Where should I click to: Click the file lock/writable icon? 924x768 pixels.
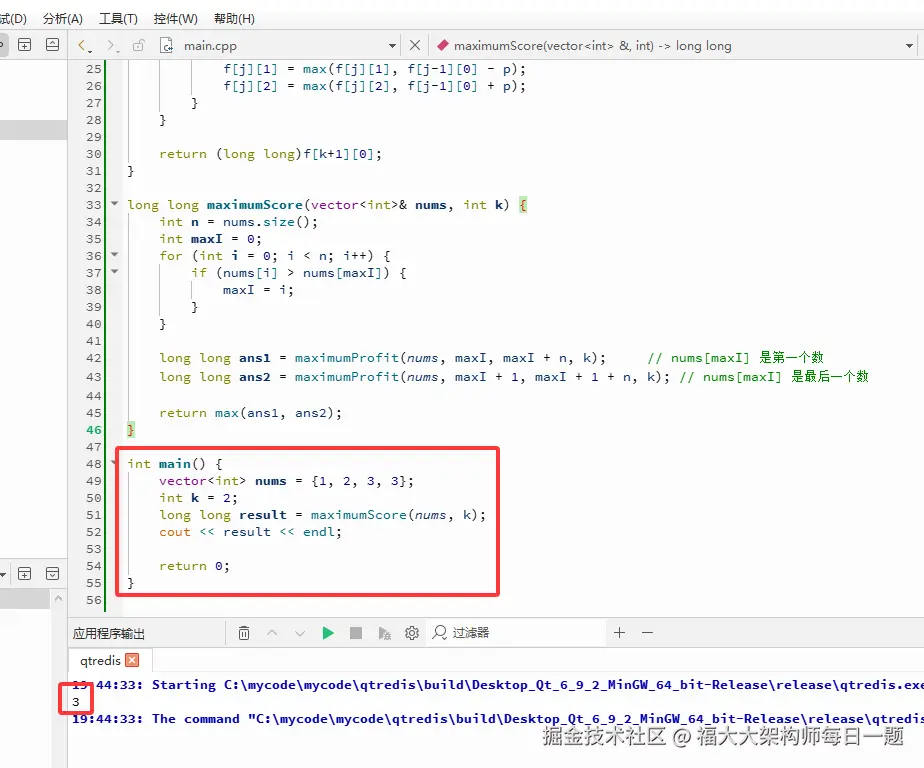(x=138, y=45)
